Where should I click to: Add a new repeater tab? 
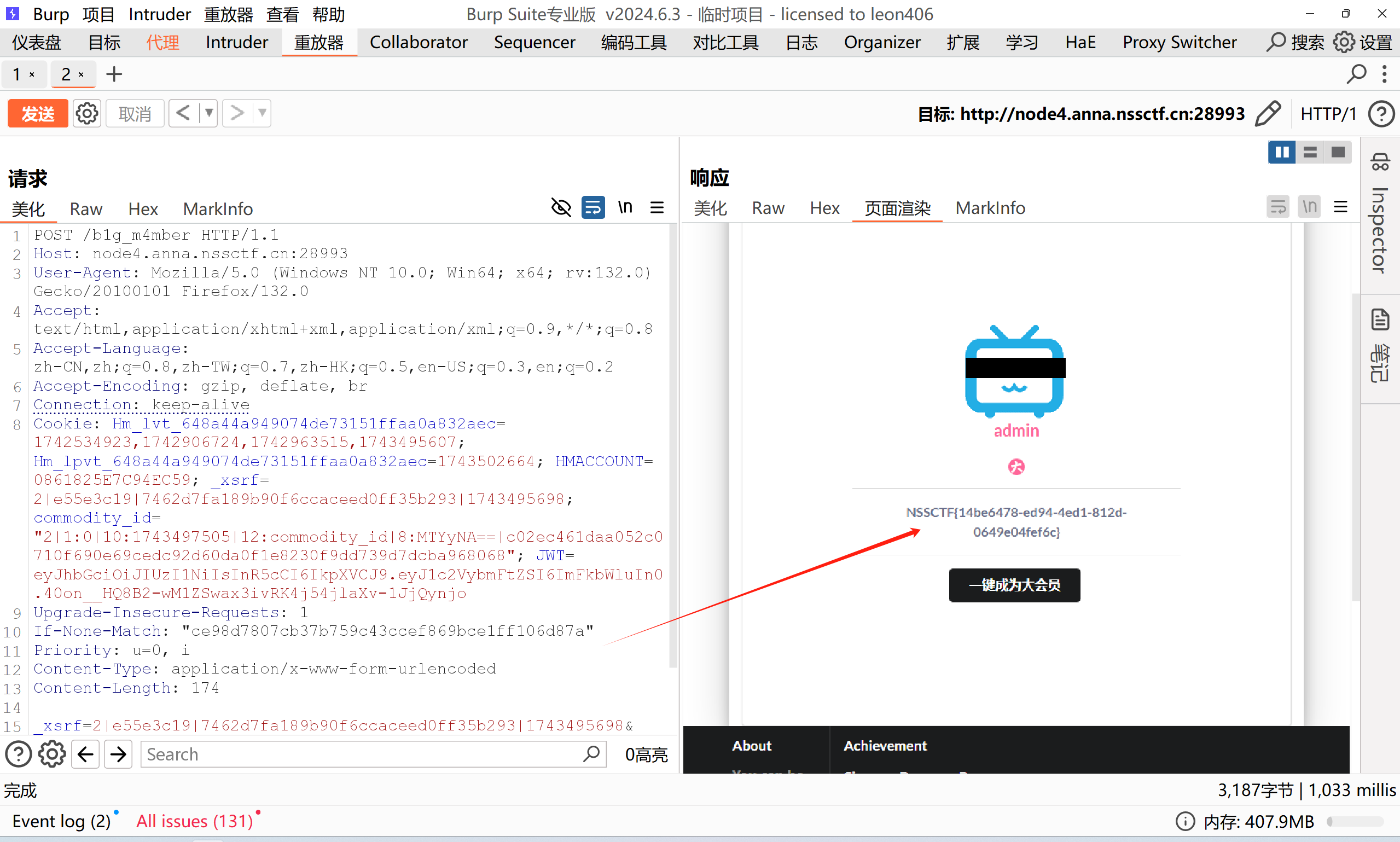point(114,74)
